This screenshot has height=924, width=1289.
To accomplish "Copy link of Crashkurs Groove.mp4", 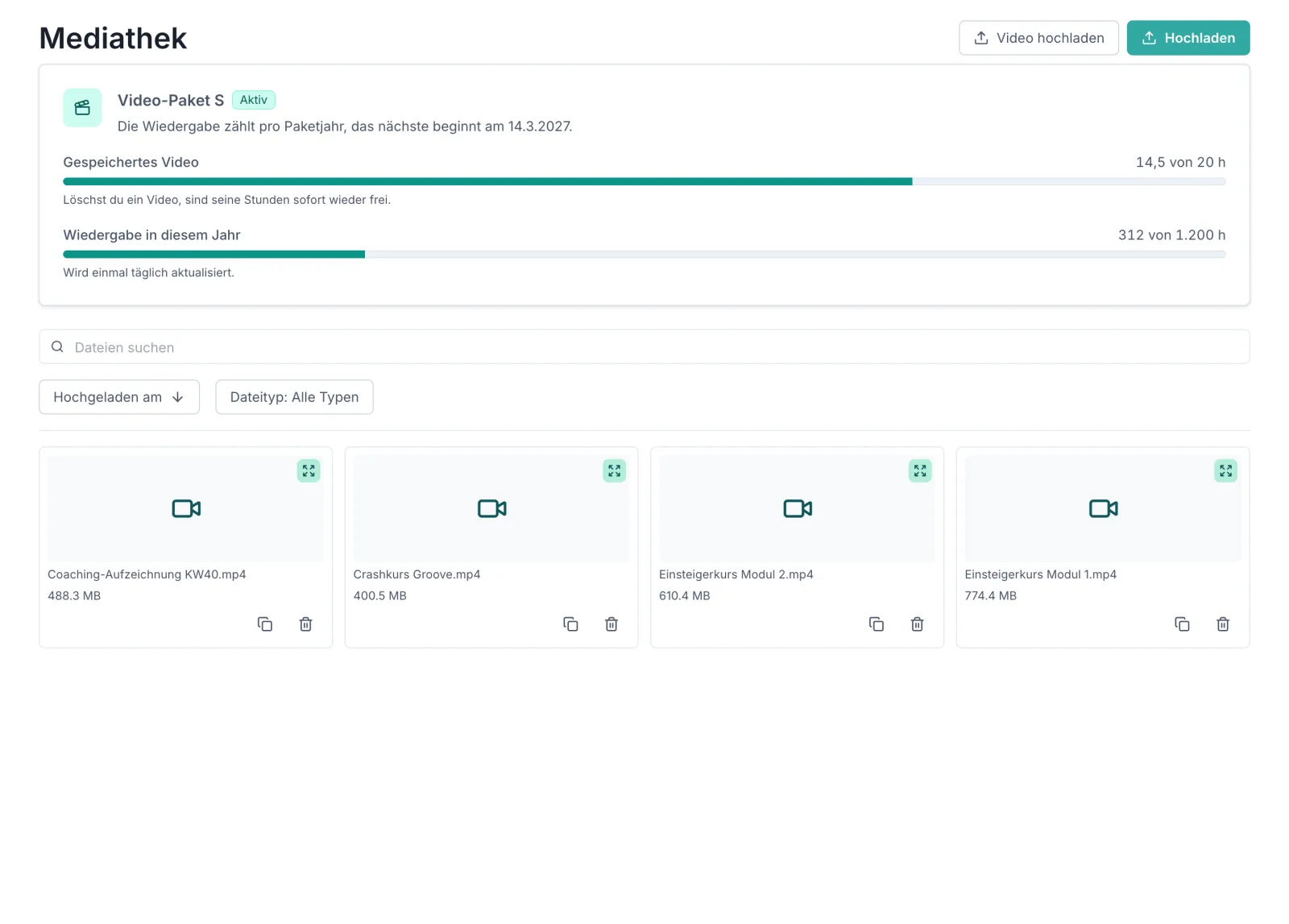I will point(570,624).
